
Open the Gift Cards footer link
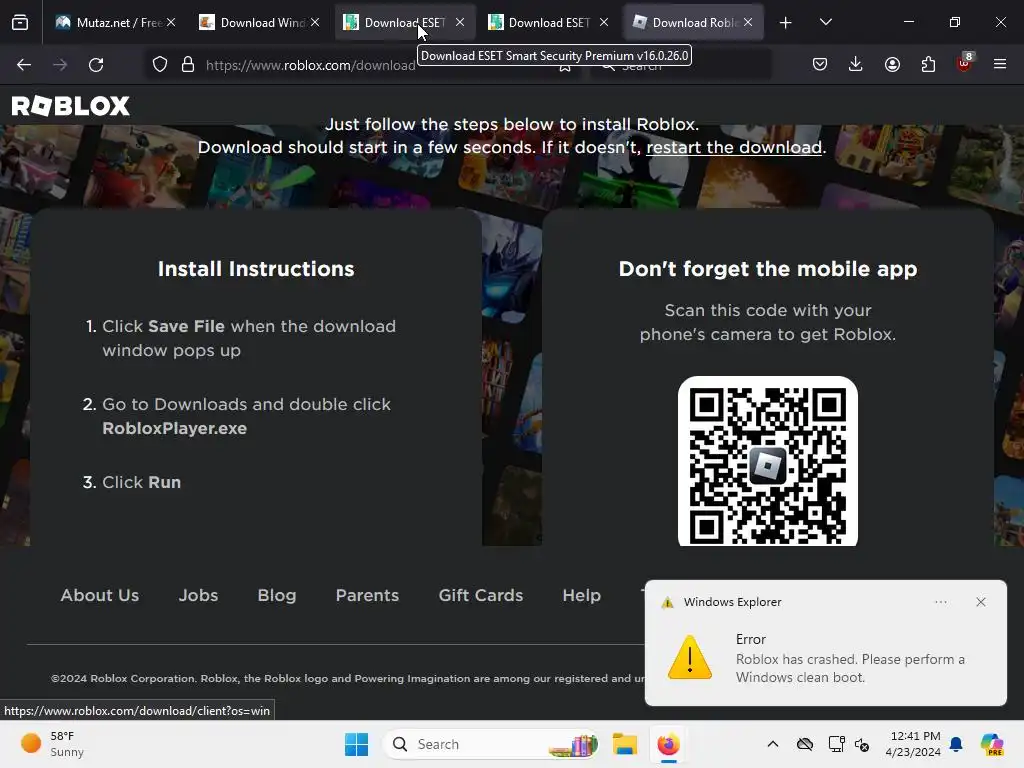point(481,596)
